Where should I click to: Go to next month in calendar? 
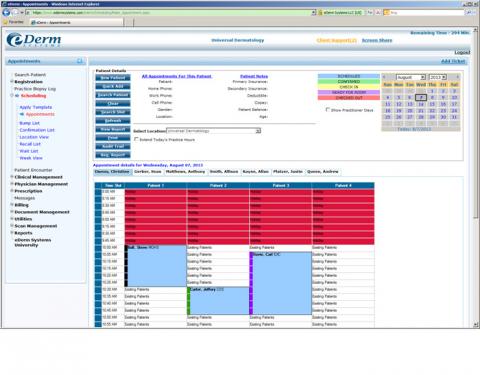(457, 77)
